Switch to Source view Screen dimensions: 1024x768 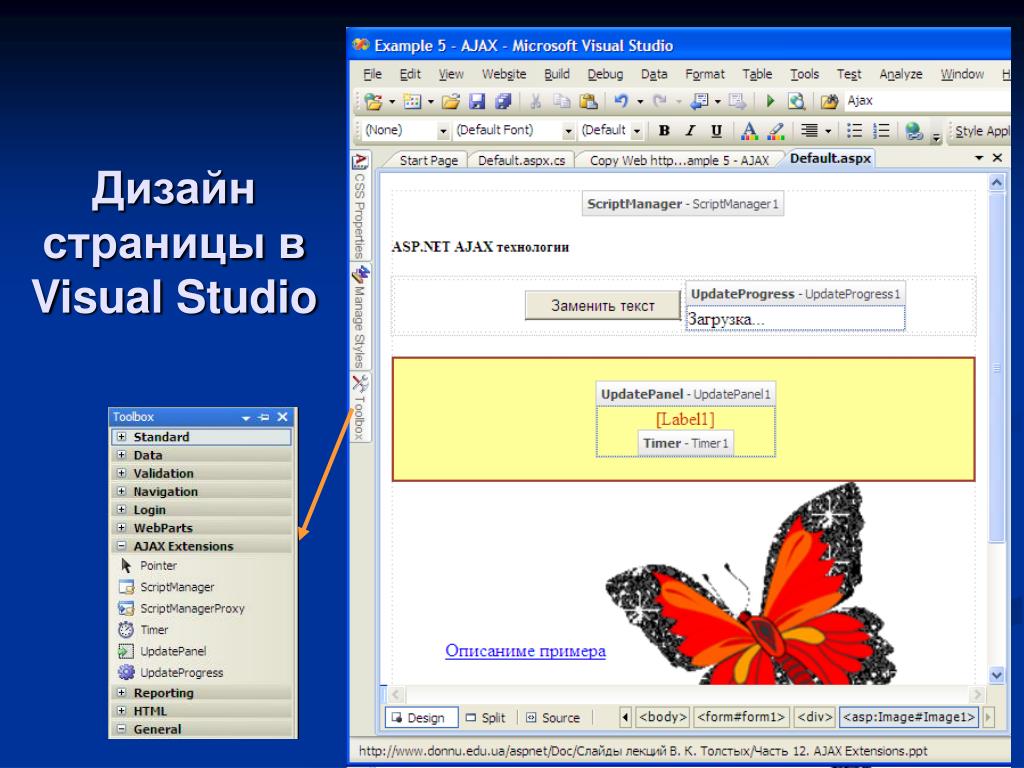pyautogui.click(x=553, y=718)
